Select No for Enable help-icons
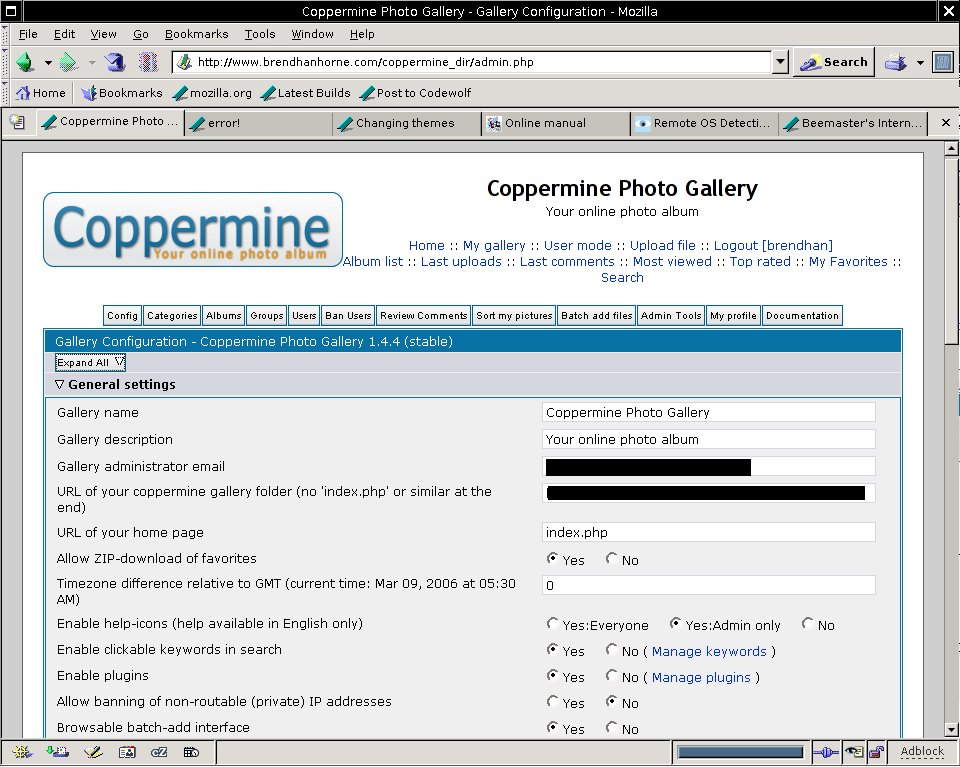 pyautogui.click(x=808, y=623)
